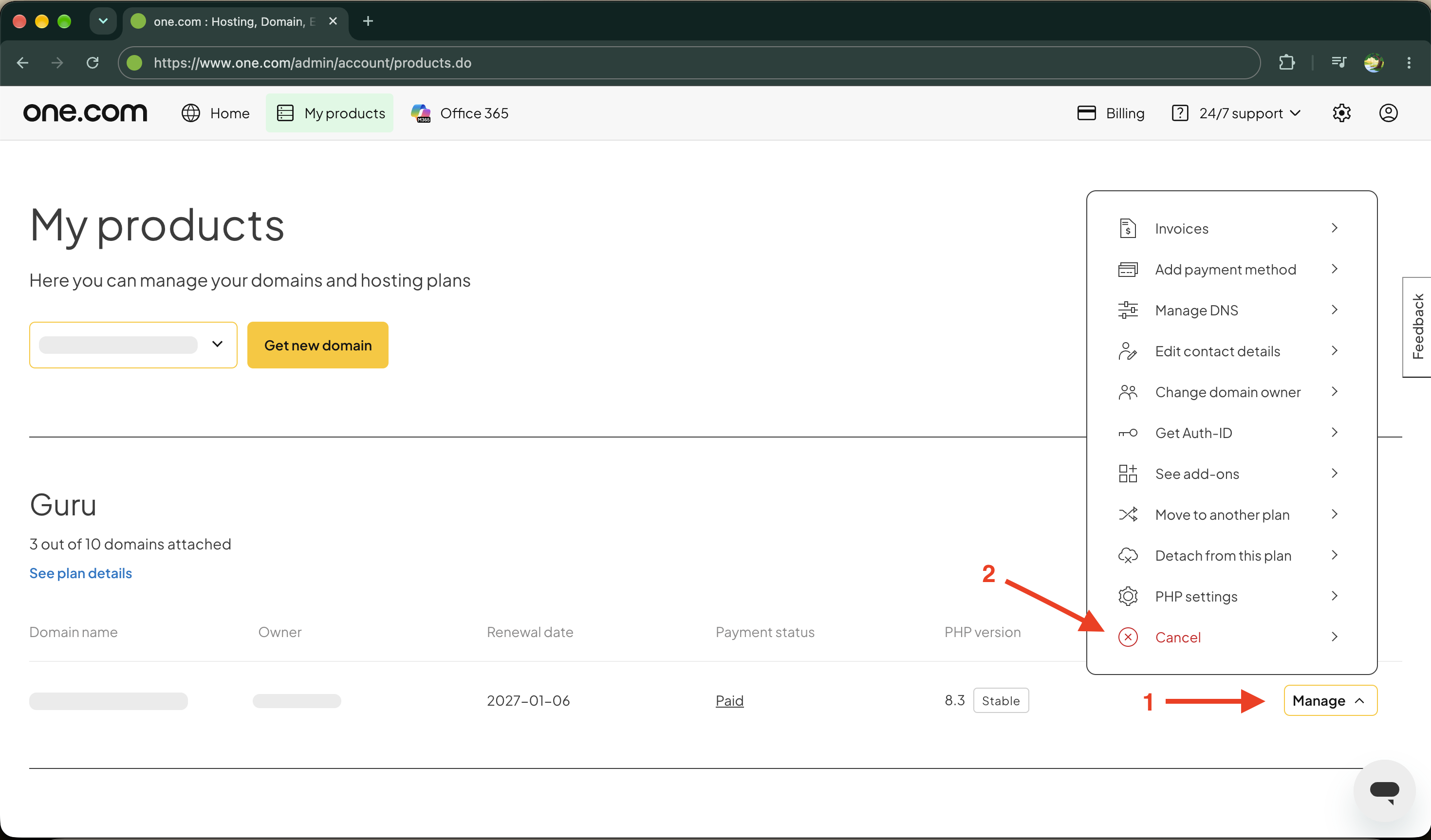Switch to the Office 365 tab
1431x840 pixels.
(x=460, y=113)
